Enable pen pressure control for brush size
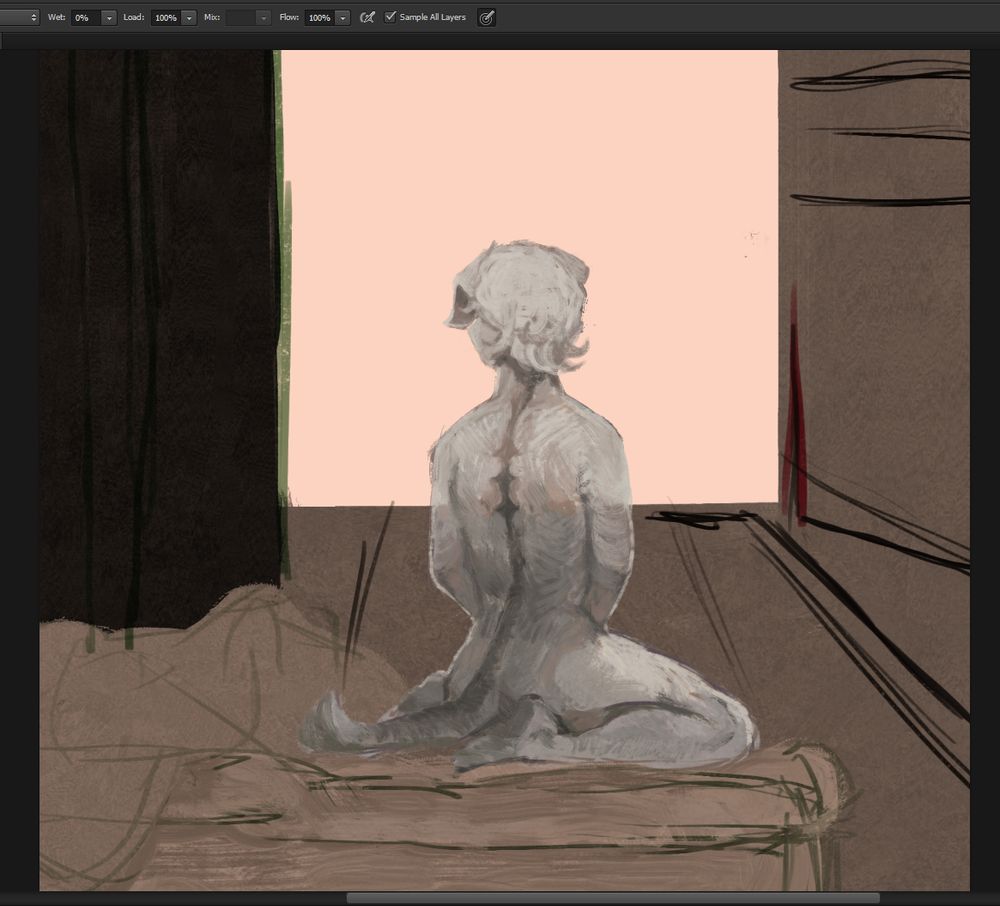Image resolution: width=1000 pixels, height=906 pixels. pos(487,17)
